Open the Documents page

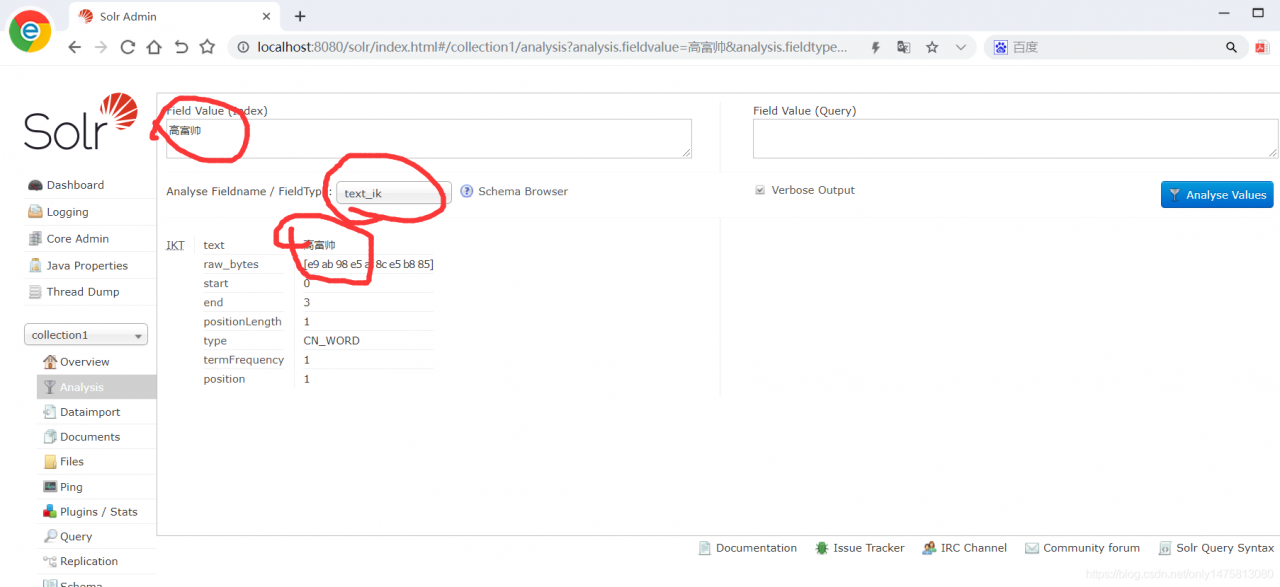(90, 437)
